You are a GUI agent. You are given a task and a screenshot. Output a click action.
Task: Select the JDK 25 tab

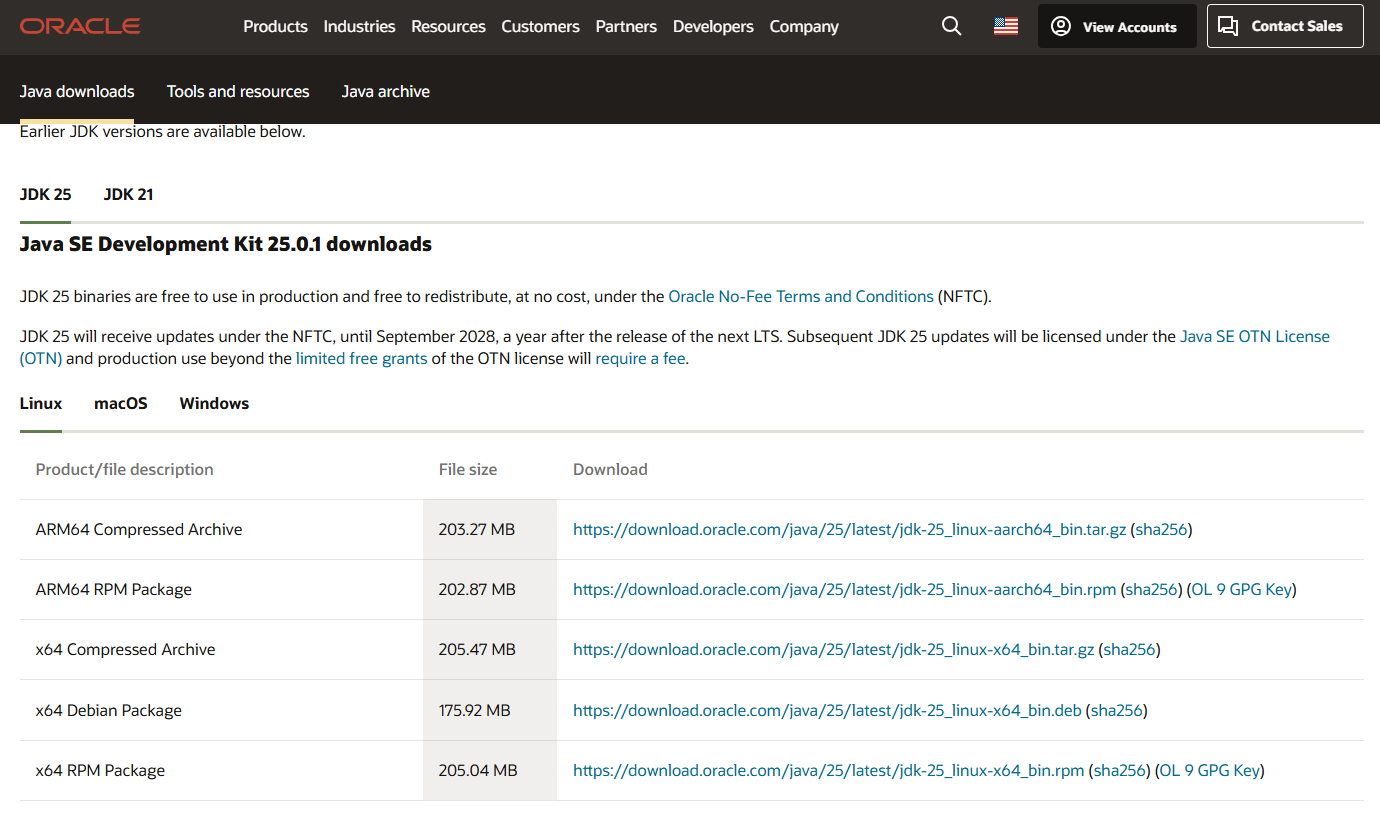point(45,194)
